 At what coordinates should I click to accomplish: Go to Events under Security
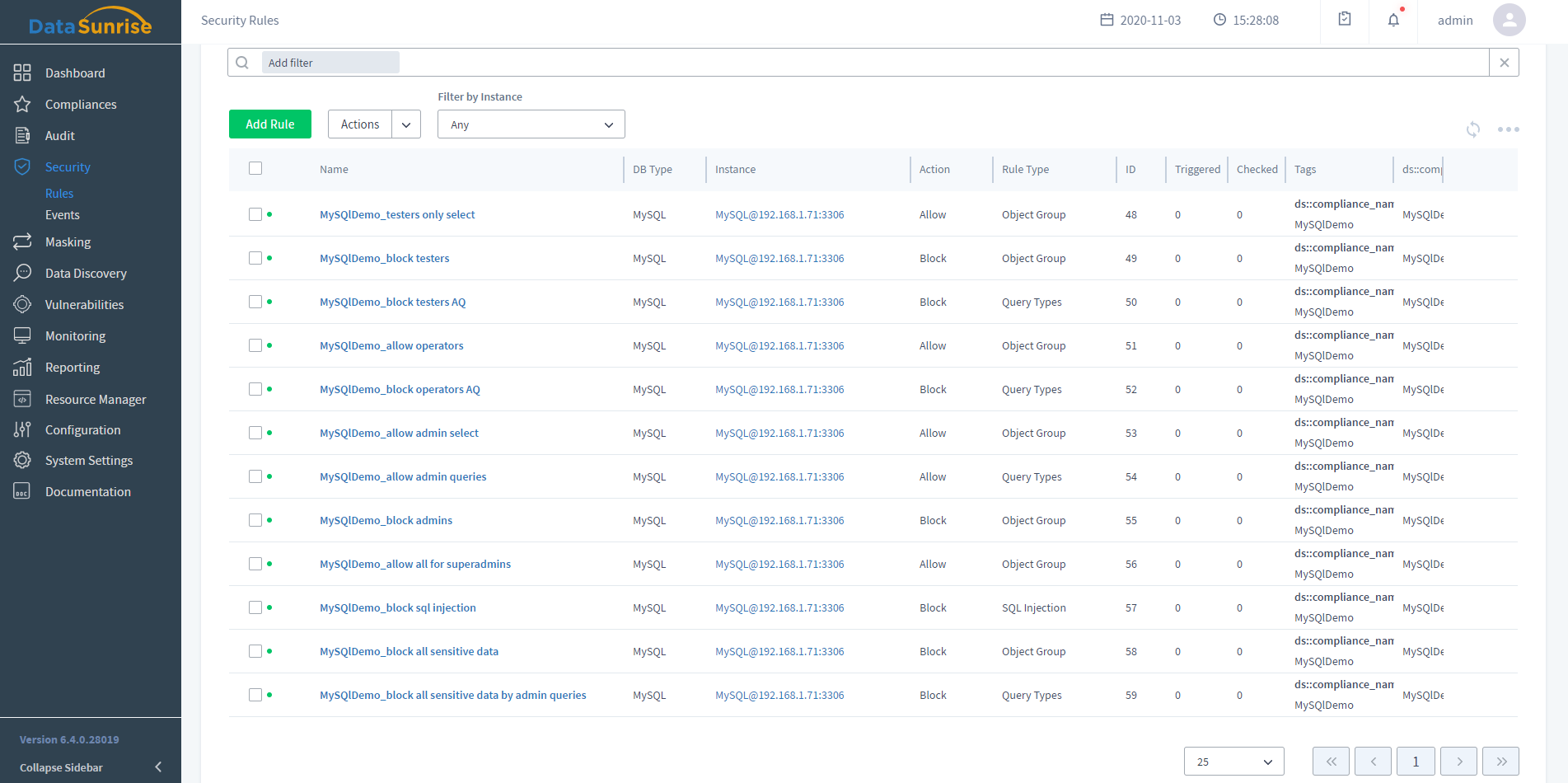coord(63,215)
